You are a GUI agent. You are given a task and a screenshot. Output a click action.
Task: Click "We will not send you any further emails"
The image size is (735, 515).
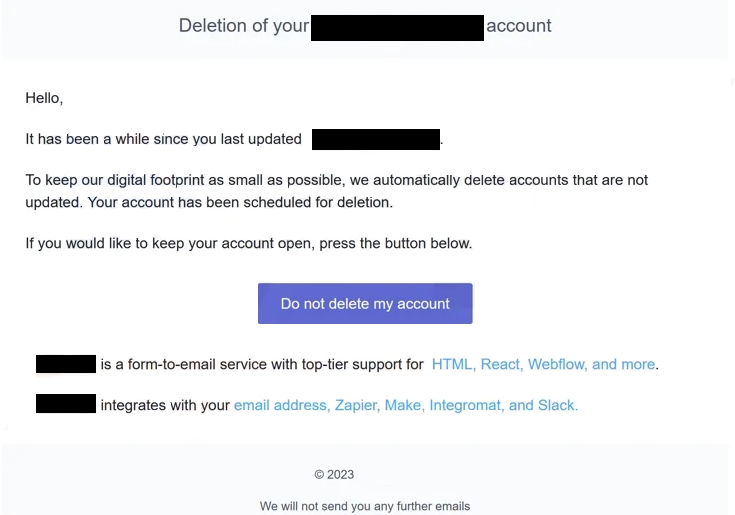(365, 506)
